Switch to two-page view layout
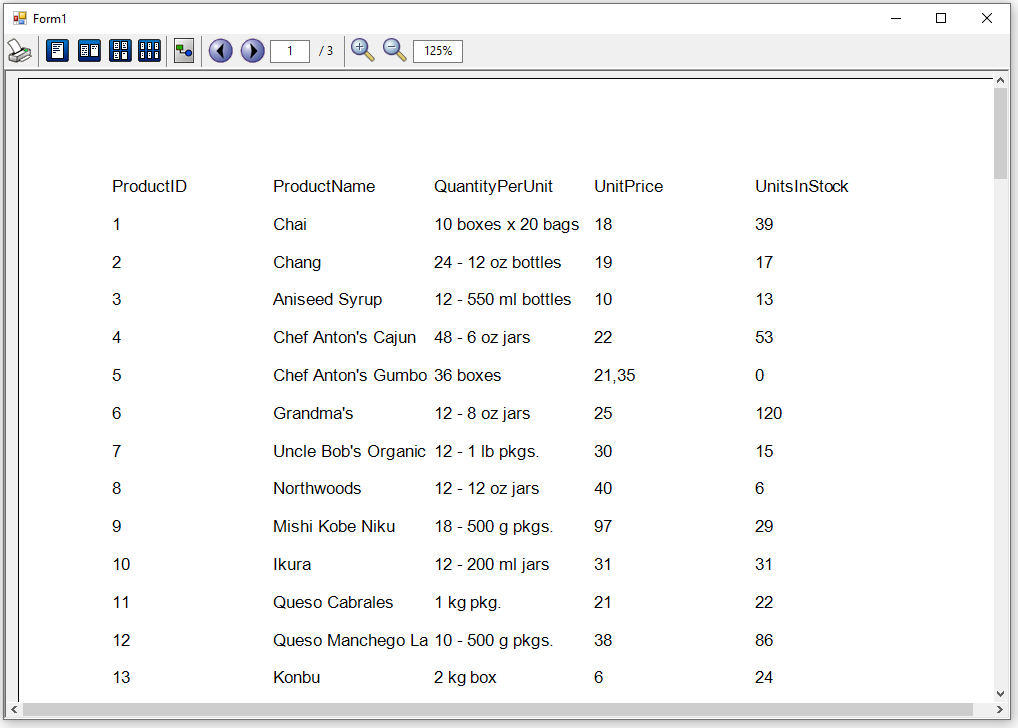 click(x=89, y=51)
